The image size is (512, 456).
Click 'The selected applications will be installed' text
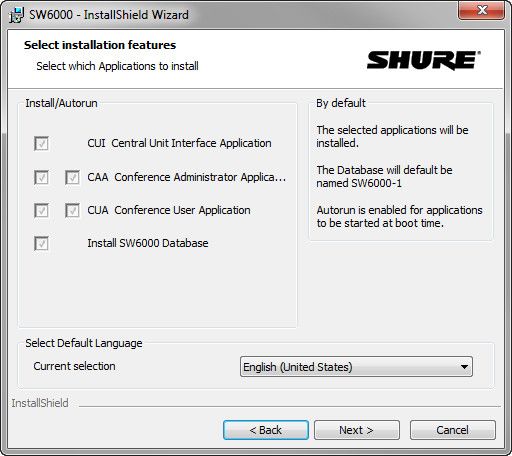point(392,136)
